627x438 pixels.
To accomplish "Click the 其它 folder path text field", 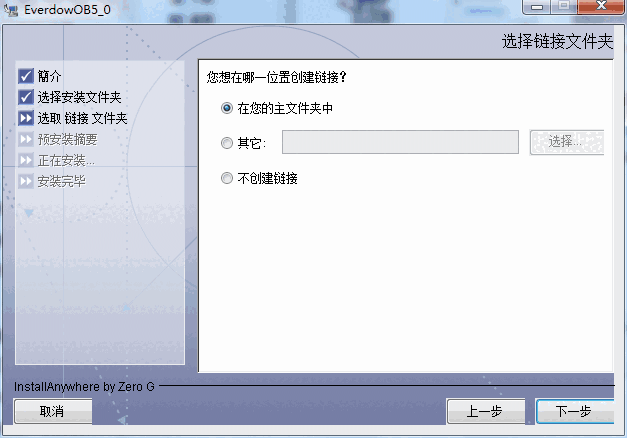I will pyautogui.click(x=400, y=142).
